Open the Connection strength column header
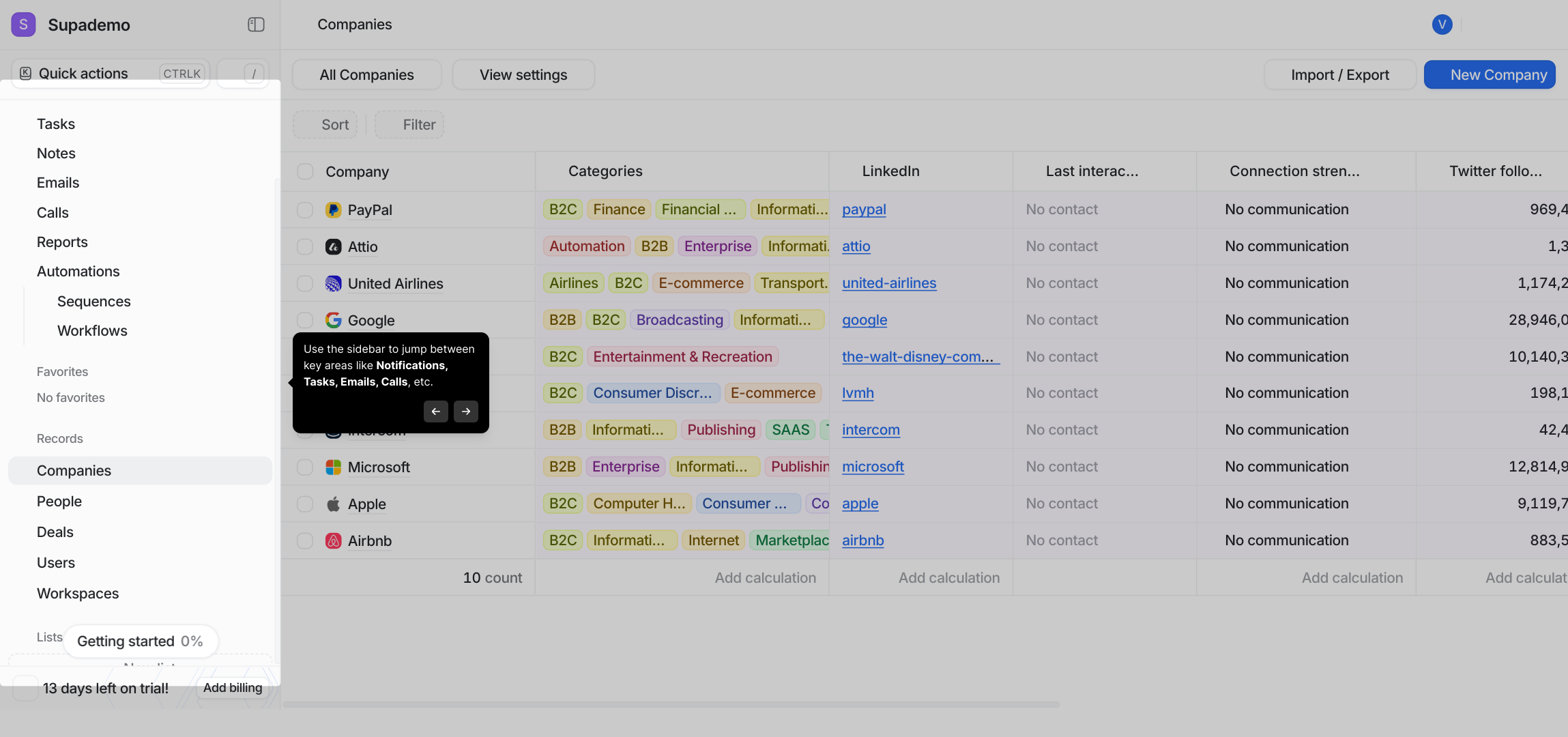 [x=1305, y=171]
